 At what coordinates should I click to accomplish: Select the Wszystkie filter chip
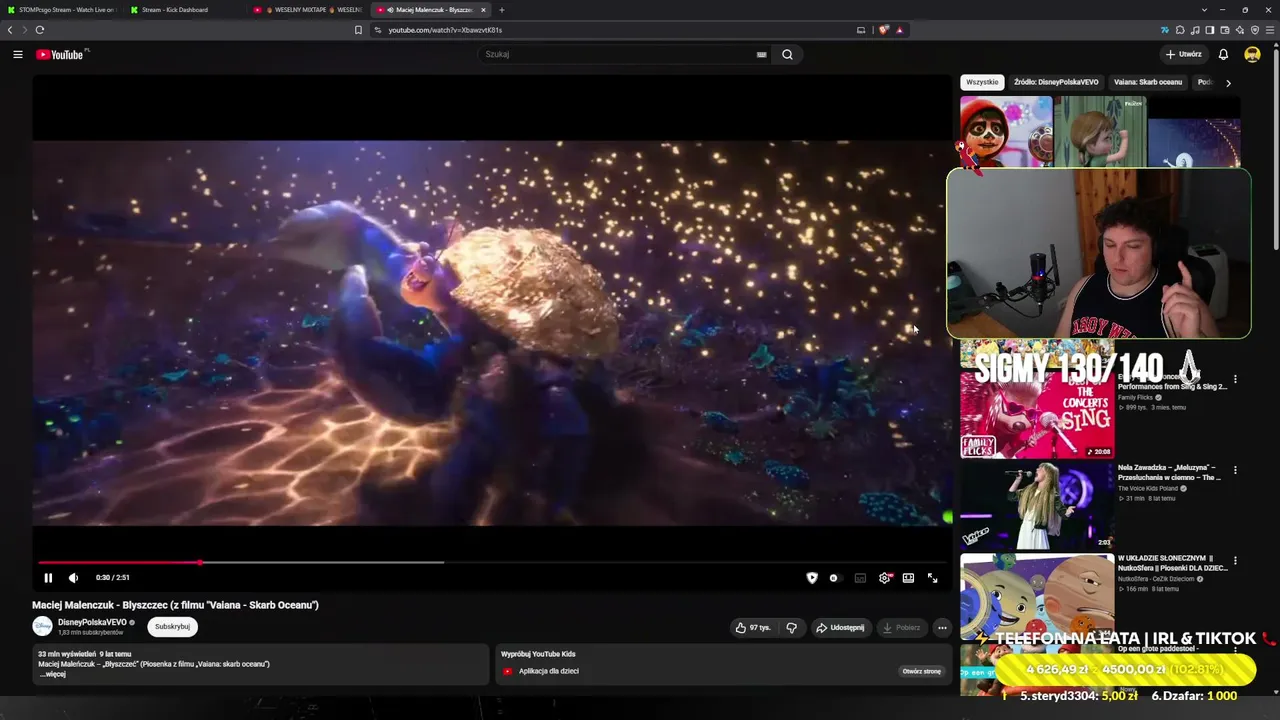982,82
